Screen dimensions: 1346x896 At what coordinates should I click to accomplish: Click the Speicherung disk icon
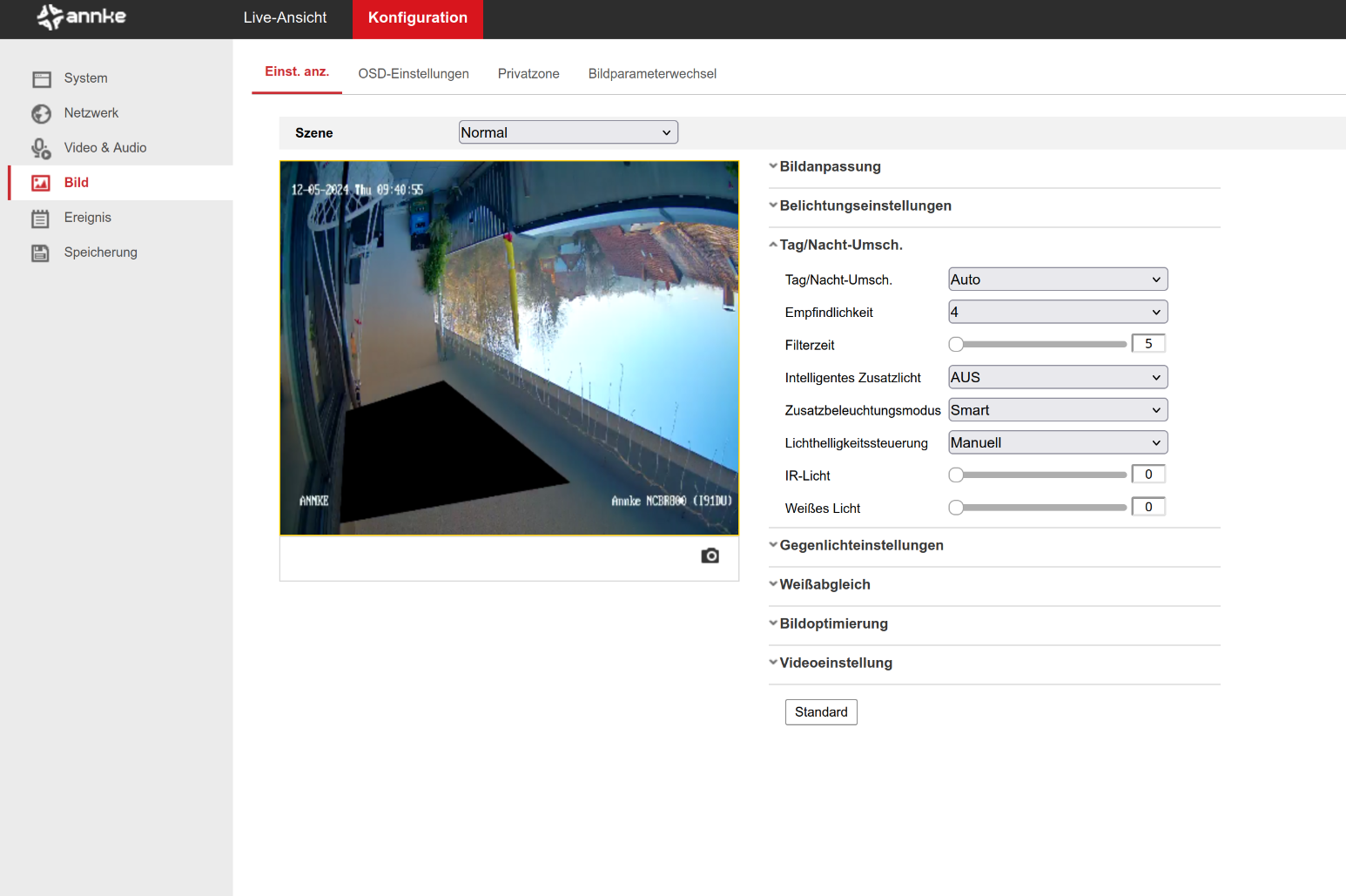pyautogui.click(x=41, y=253)
